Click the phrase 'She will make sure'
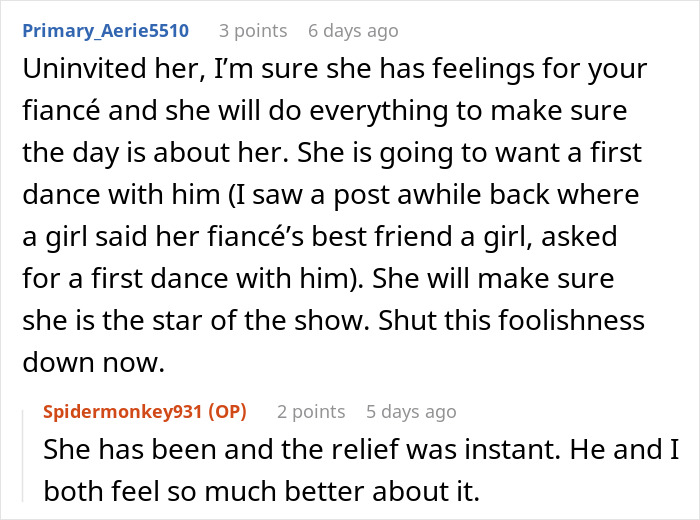 (493, 279)
